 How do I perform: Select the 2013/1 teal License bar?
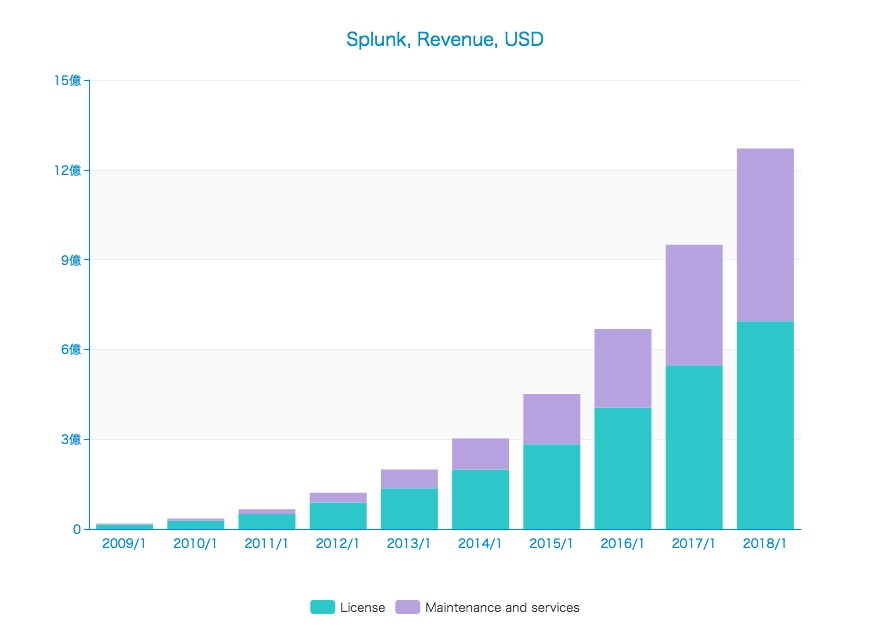409,509
